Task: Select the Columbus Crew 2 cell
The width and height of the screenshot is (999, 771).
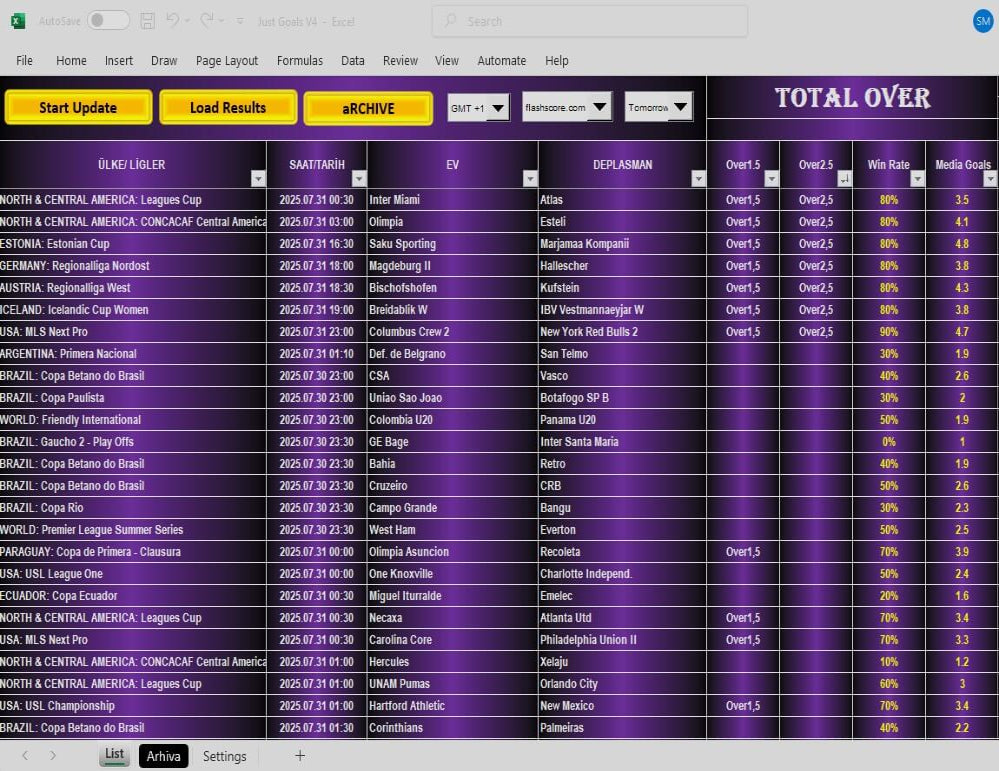Action: point(452,331)
